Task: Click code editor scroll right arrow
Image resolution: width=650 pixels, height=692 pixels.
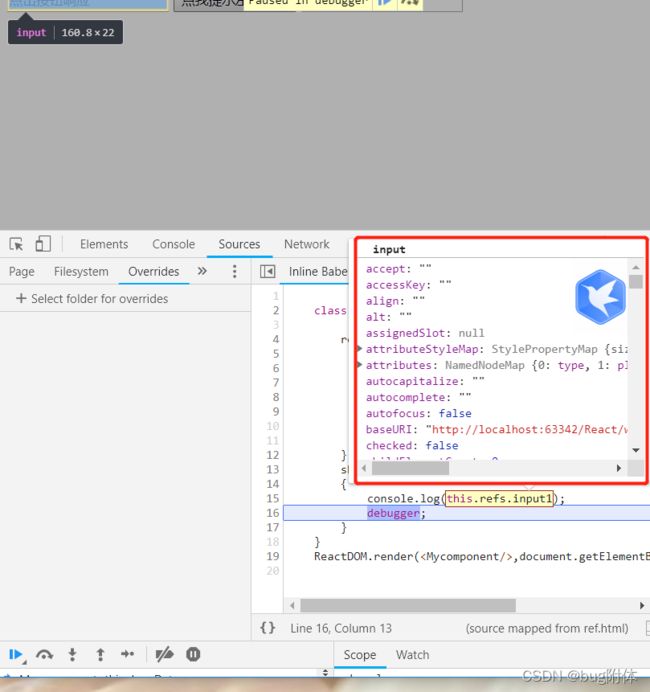Action: click(x=642, y=606)
